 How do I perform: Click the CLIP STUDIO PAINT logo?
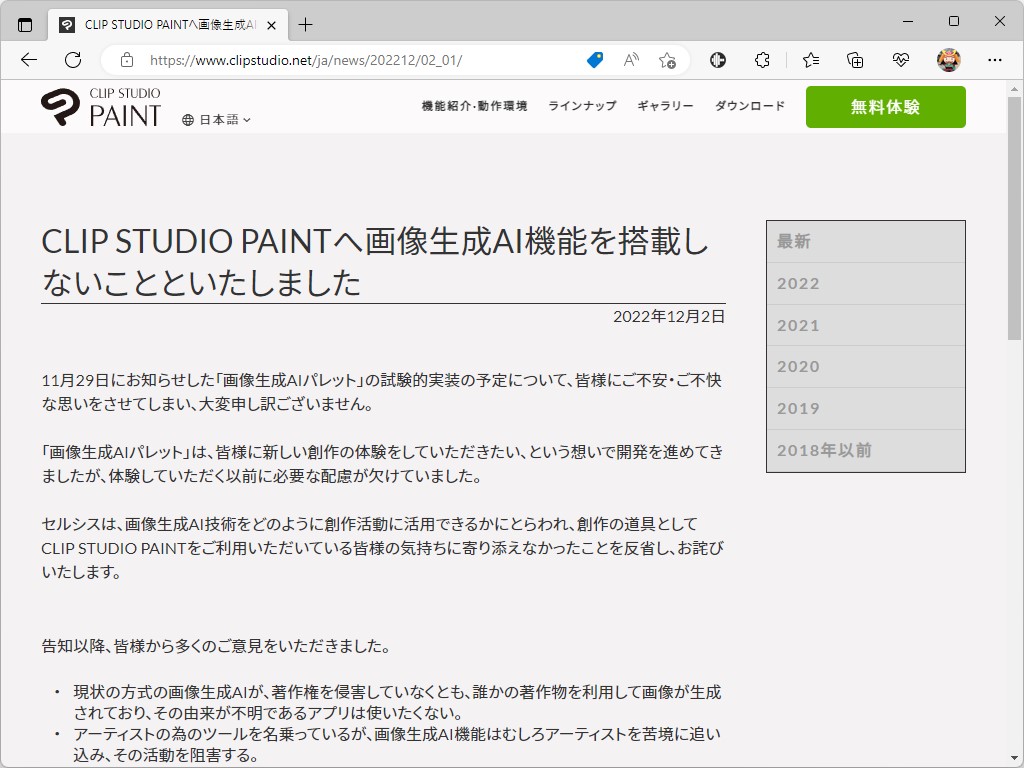(101, 107)
